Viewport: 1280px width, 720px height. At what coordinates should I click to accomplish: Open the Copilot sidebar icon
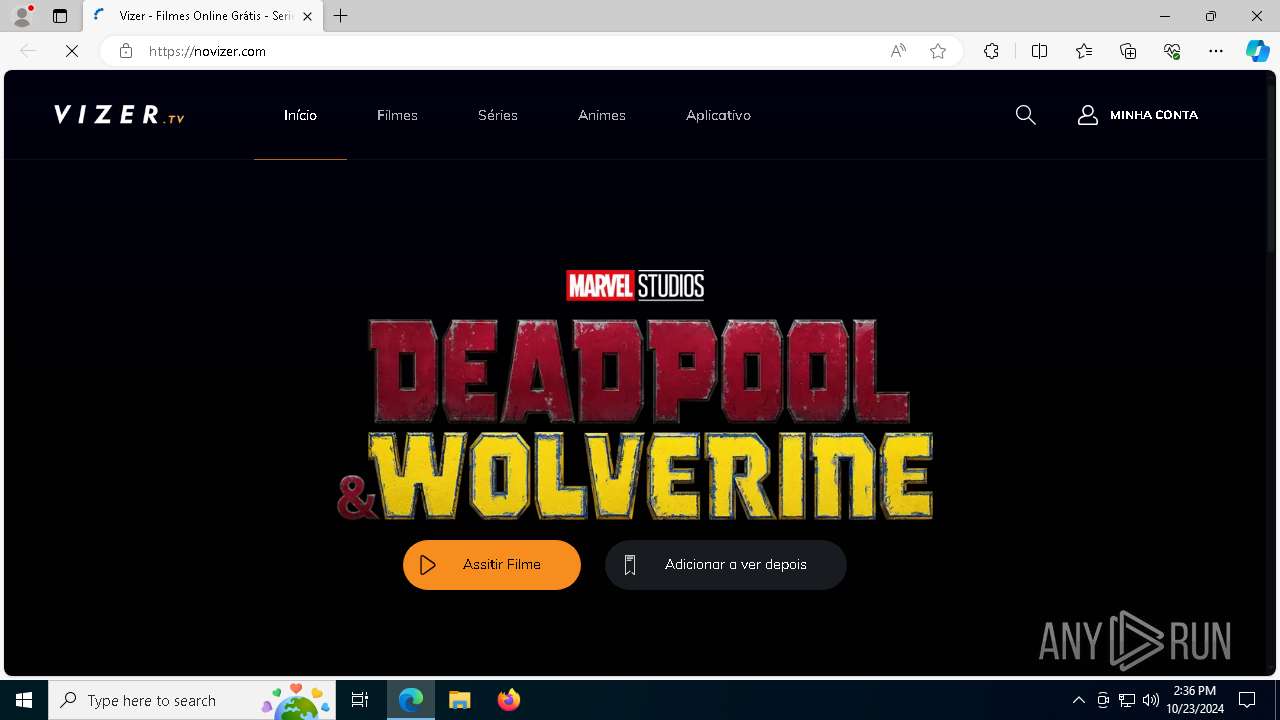click(x=1257, y=51)
